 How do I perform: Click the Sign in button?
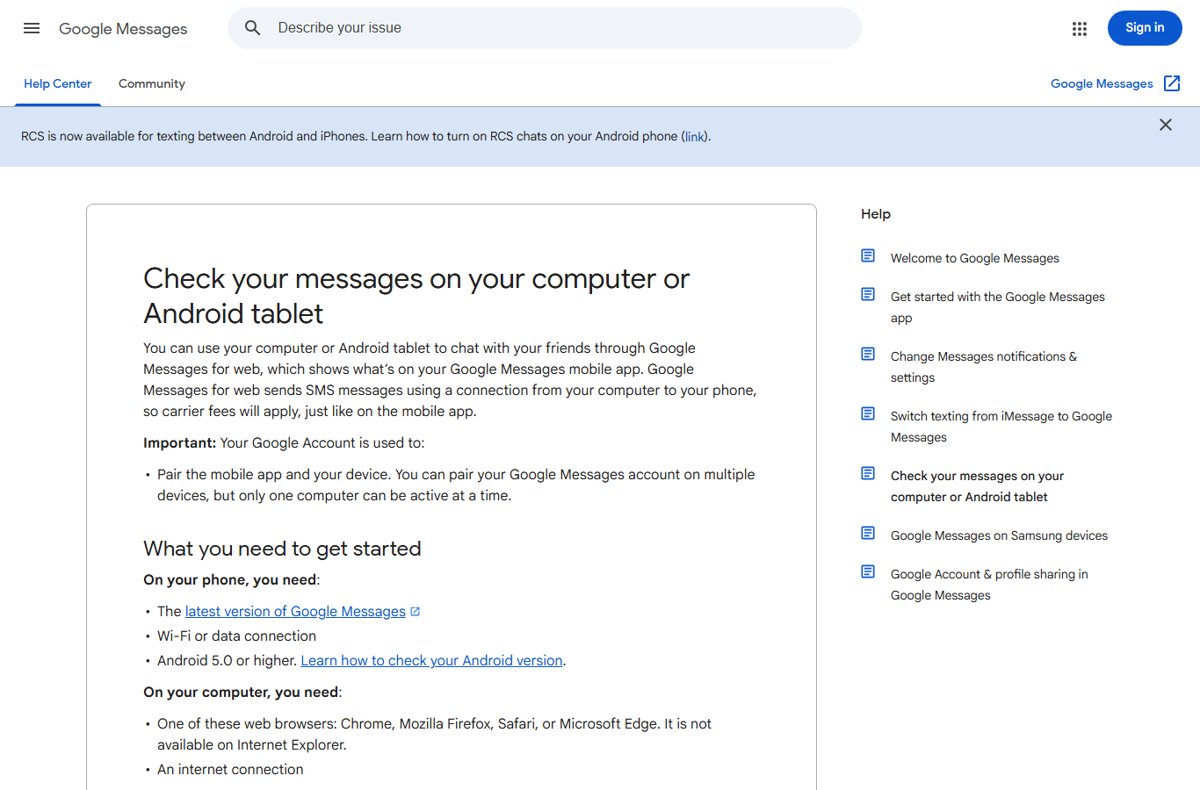(1145, 28)
